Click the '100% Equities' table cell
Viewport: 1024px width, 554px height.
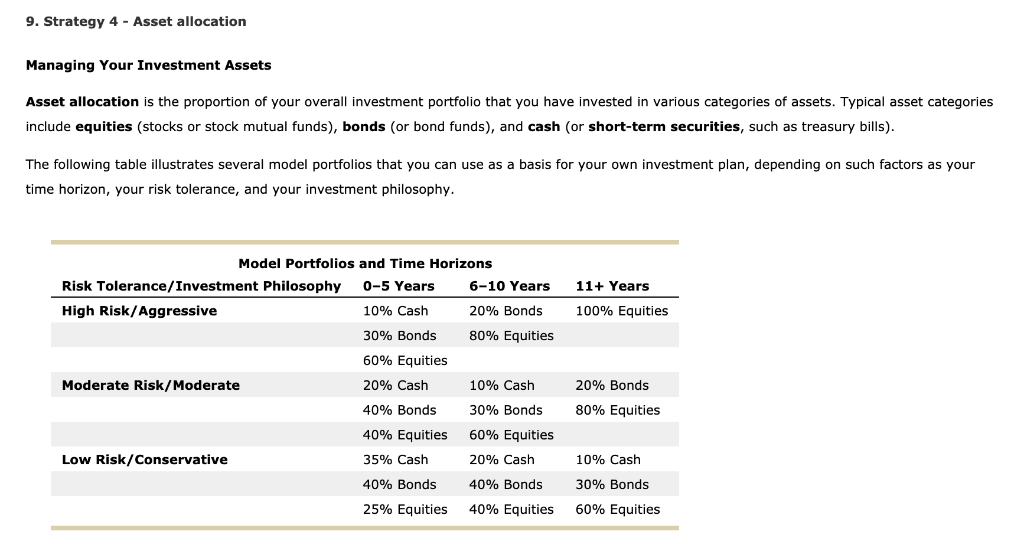coord(622,311)
